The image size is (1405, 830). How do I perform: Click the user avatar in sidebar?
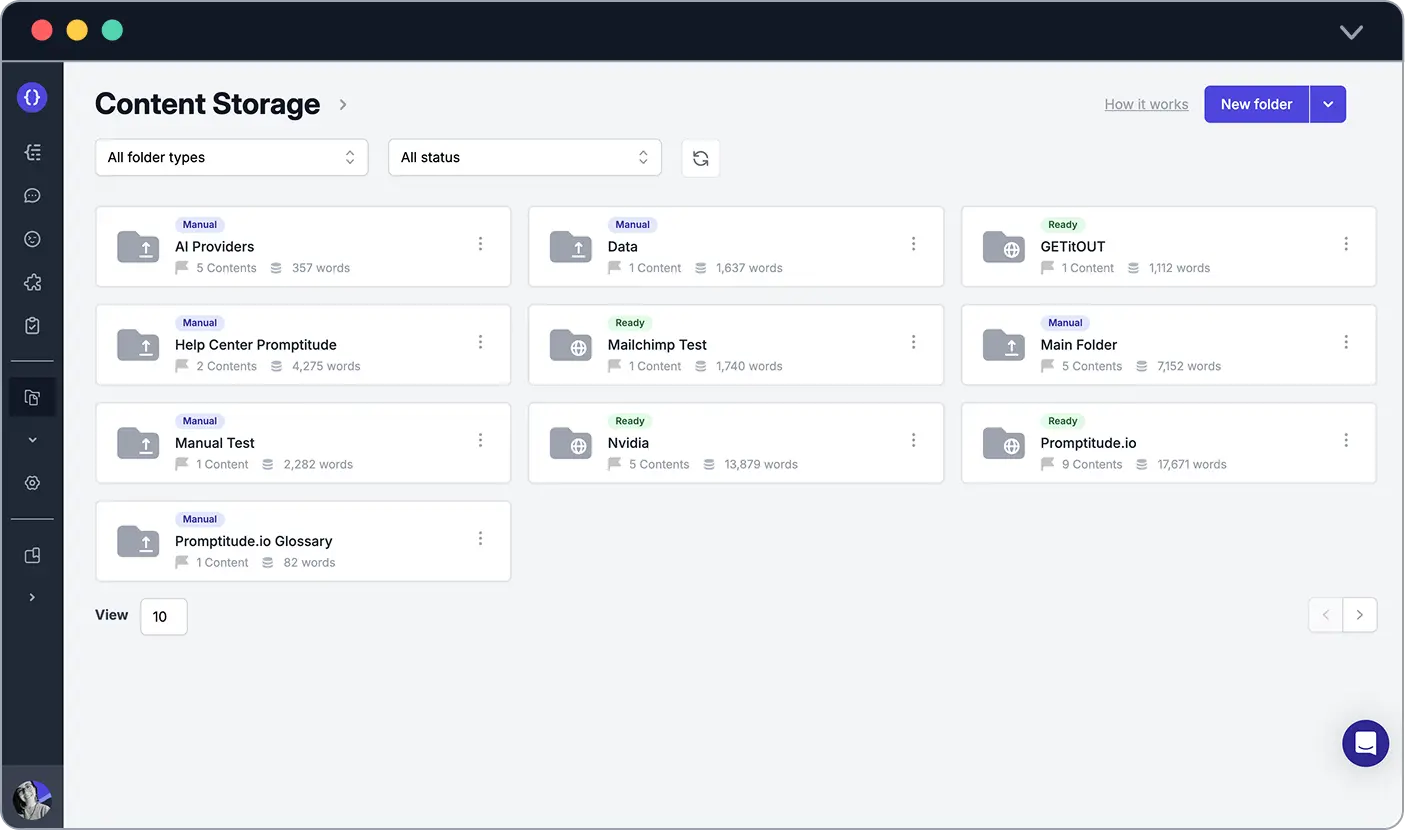click(32, 799)
